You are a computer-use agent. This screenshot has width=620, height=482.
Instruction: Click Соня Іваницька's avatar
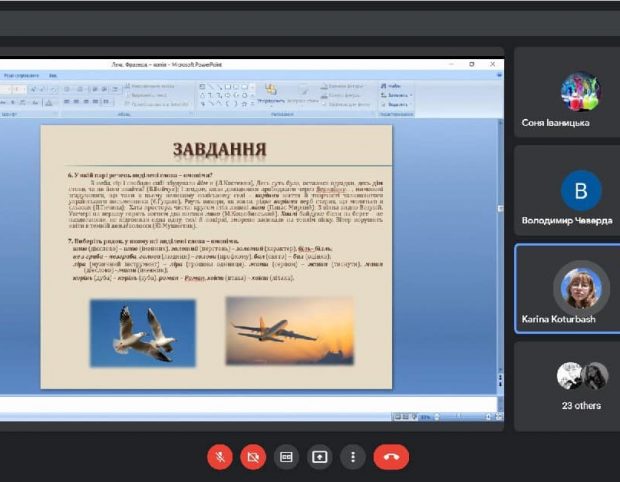click(x=581, y=91)
